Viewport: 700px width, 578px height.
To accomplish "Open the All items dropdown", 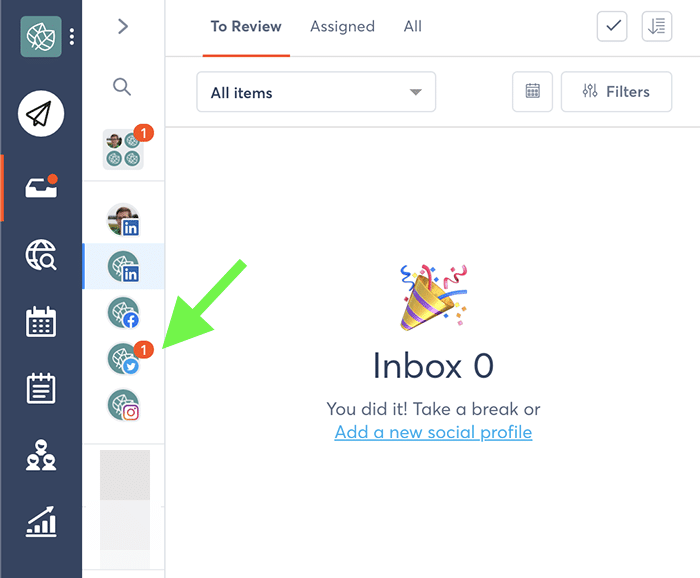I will coord(316,92).
